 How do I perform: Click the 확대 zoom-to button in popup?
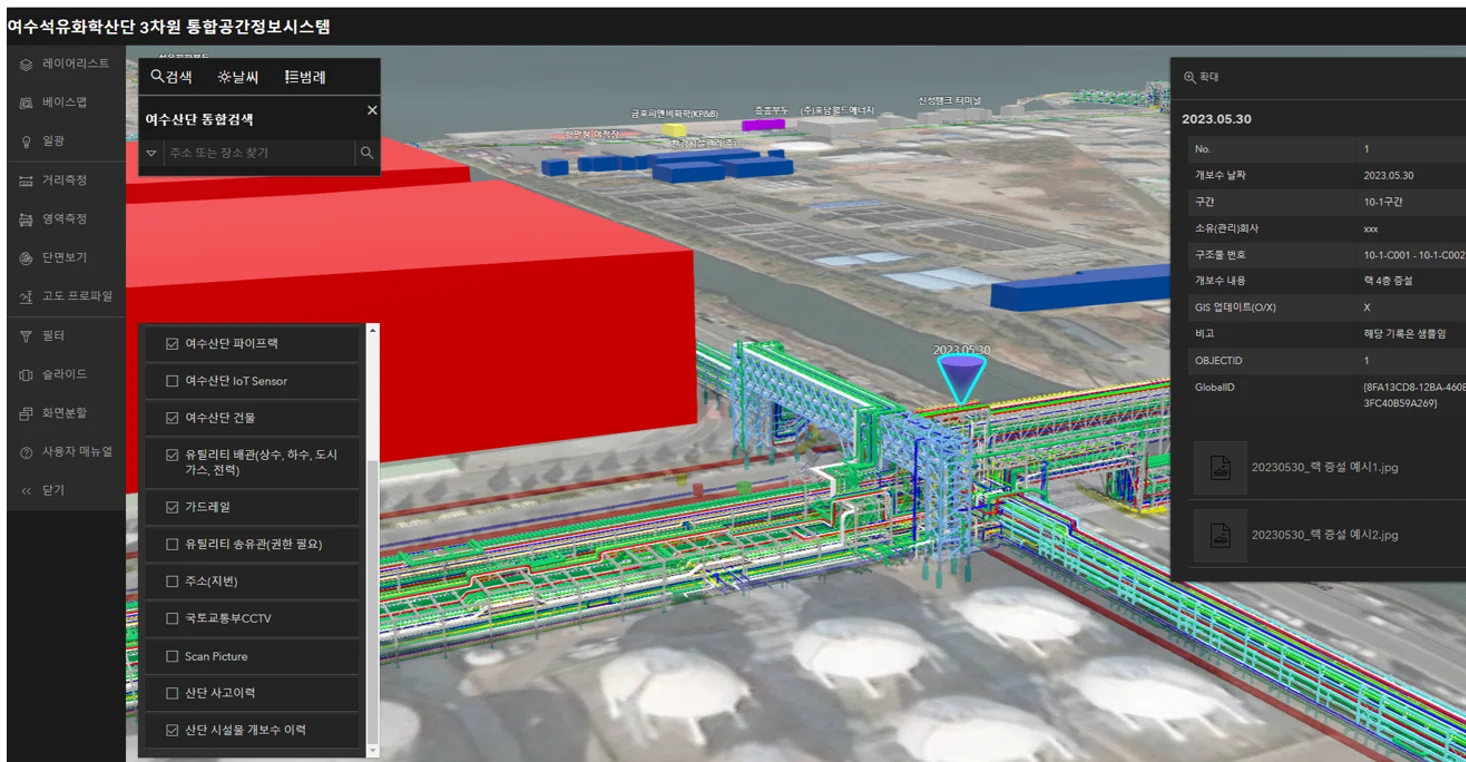pyautogui.click(x=1201, y=77)
